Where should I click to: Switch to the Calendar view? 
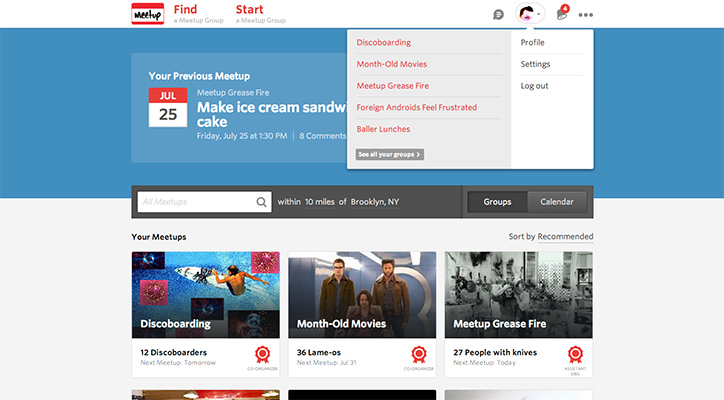tap(557, 202)
